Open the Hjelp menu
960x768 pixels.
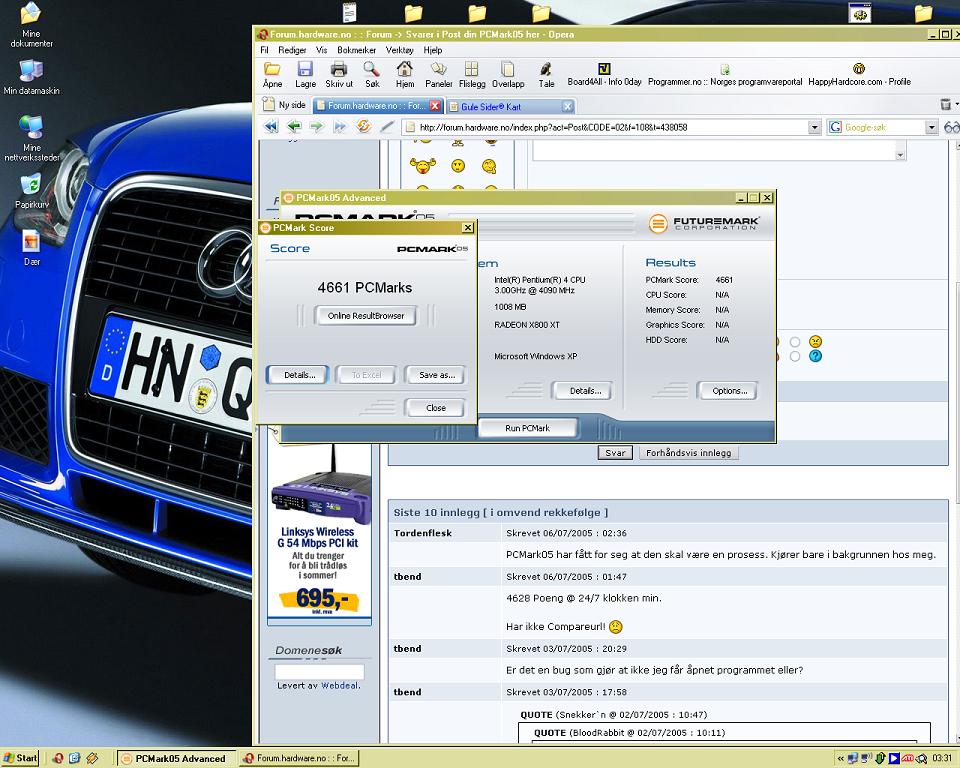point(432,50)
